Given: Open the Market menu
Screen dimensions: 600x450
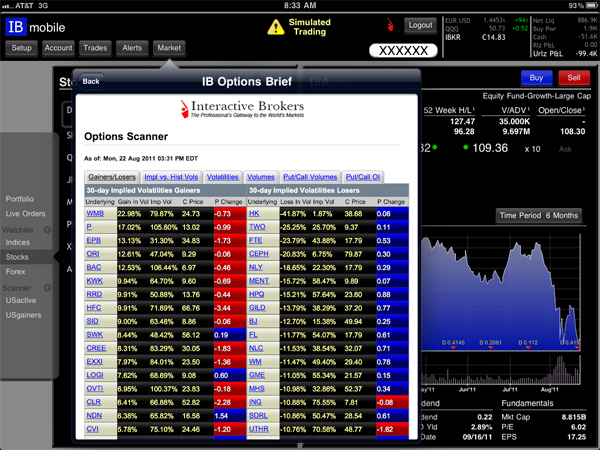Looking at the screenshot, I should [x=169, y=47].
